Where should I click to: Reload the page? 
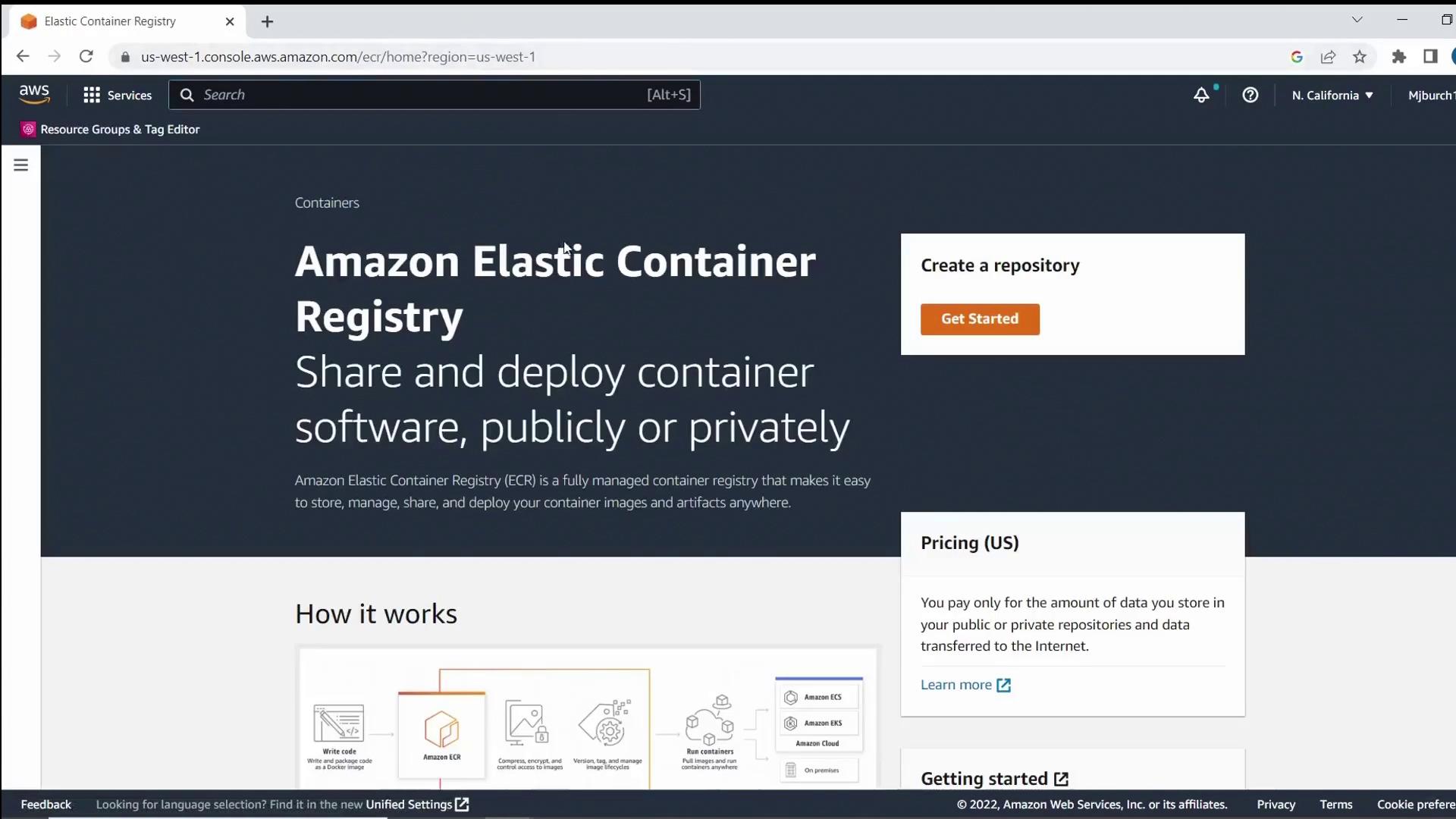pos(86,57)
